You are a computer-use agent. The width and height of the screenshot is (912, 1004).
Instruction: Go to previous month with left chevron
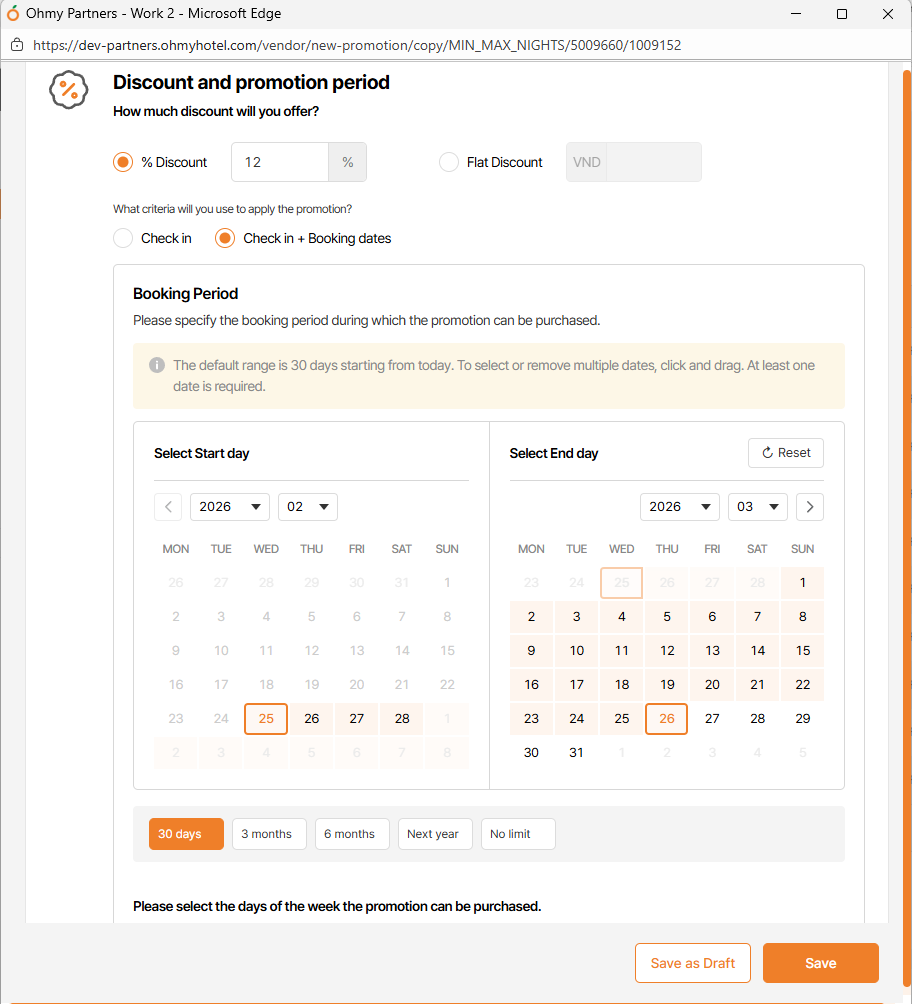point(168,507)
